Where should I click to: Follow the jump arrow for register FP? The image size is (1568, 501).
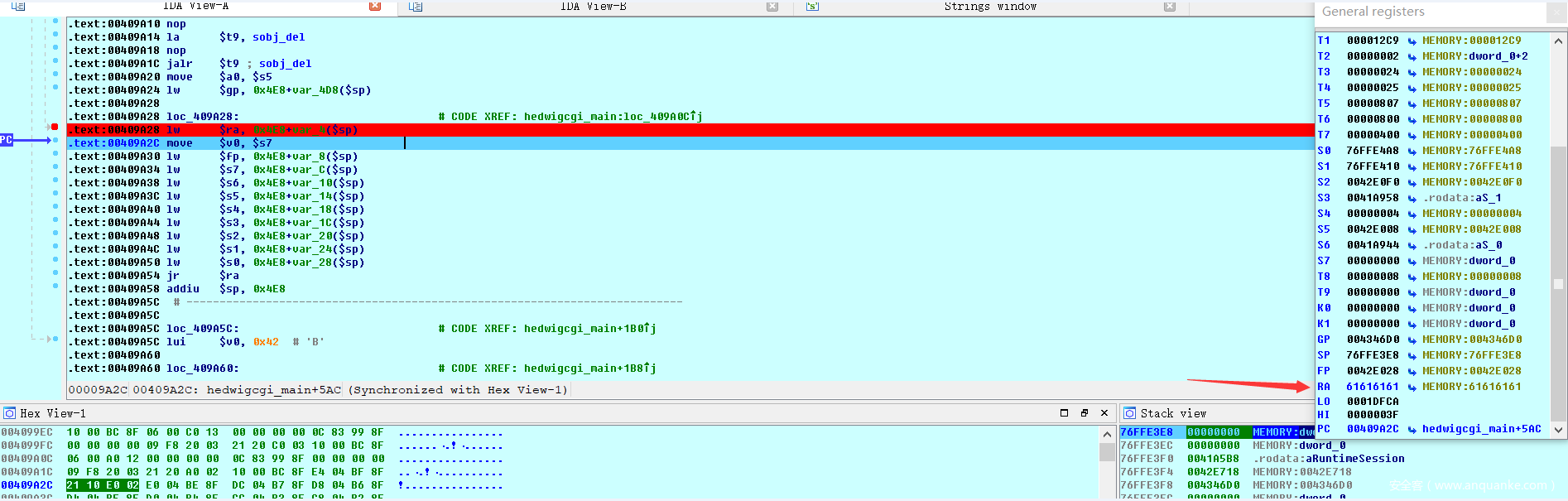point(1412,371)
